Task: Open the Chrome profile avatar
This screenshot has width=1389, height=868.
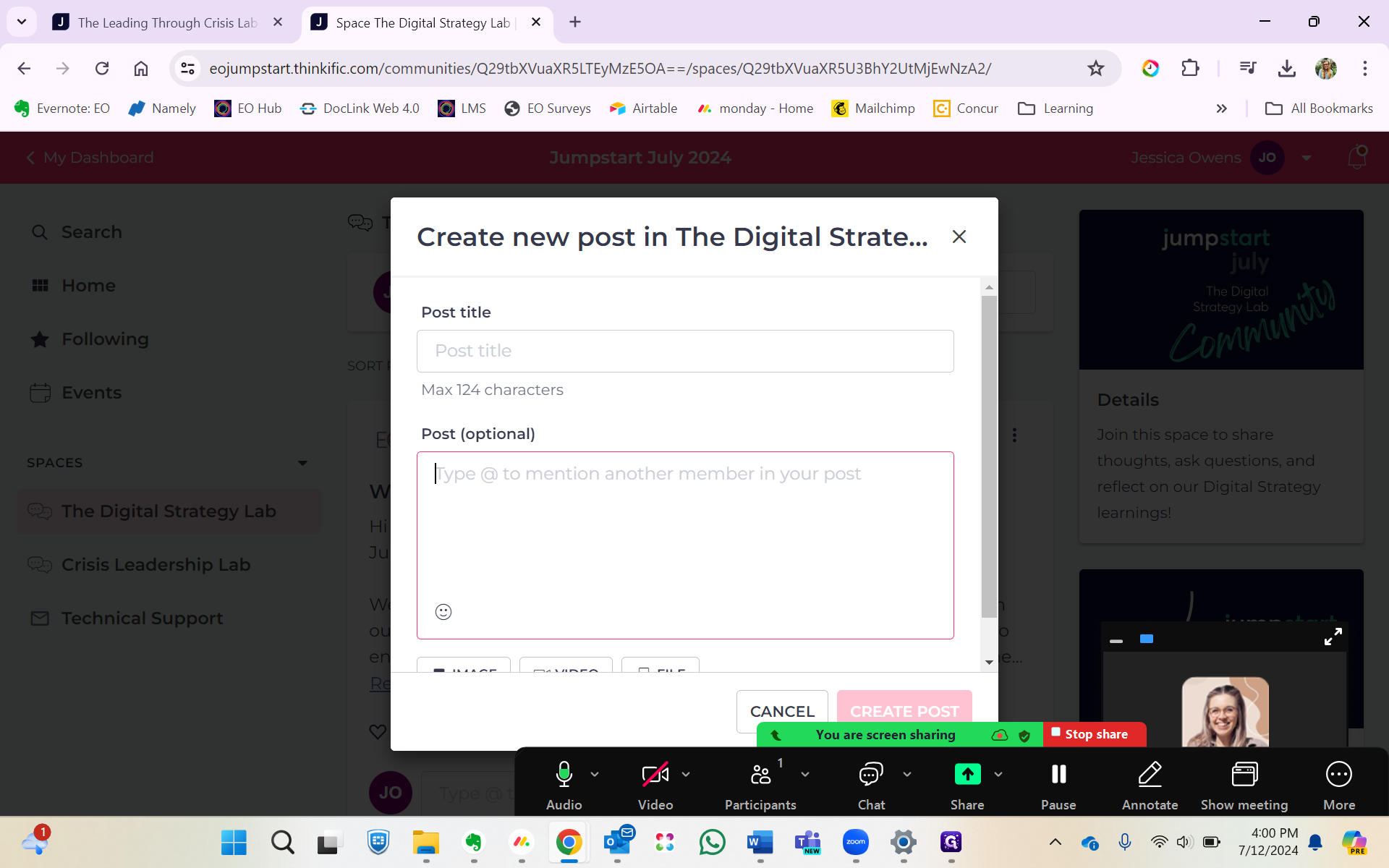Action: coord(1326,68)
